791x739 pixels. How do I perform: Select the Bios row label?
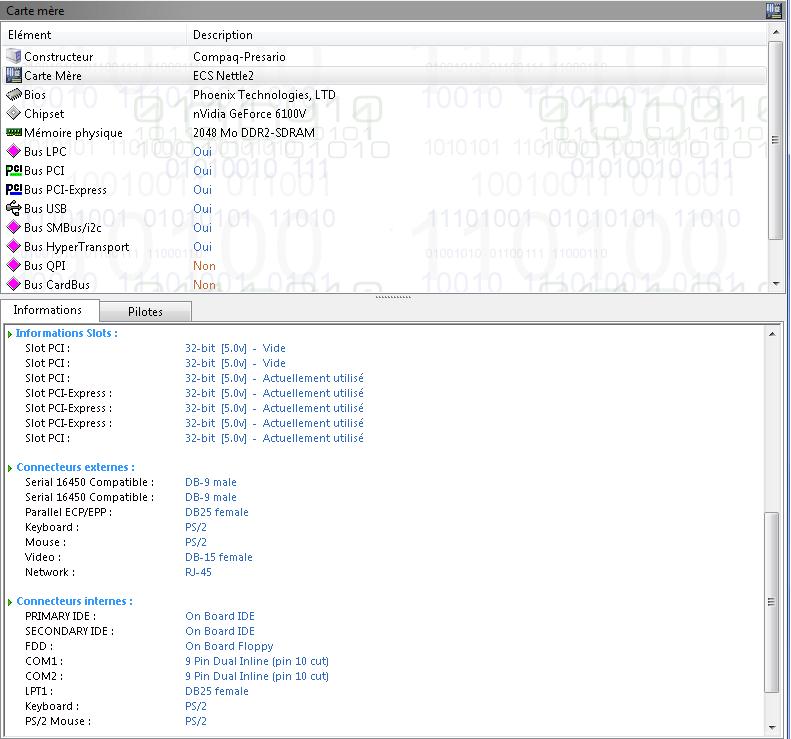pyautogui.click(x=35, y=95)
